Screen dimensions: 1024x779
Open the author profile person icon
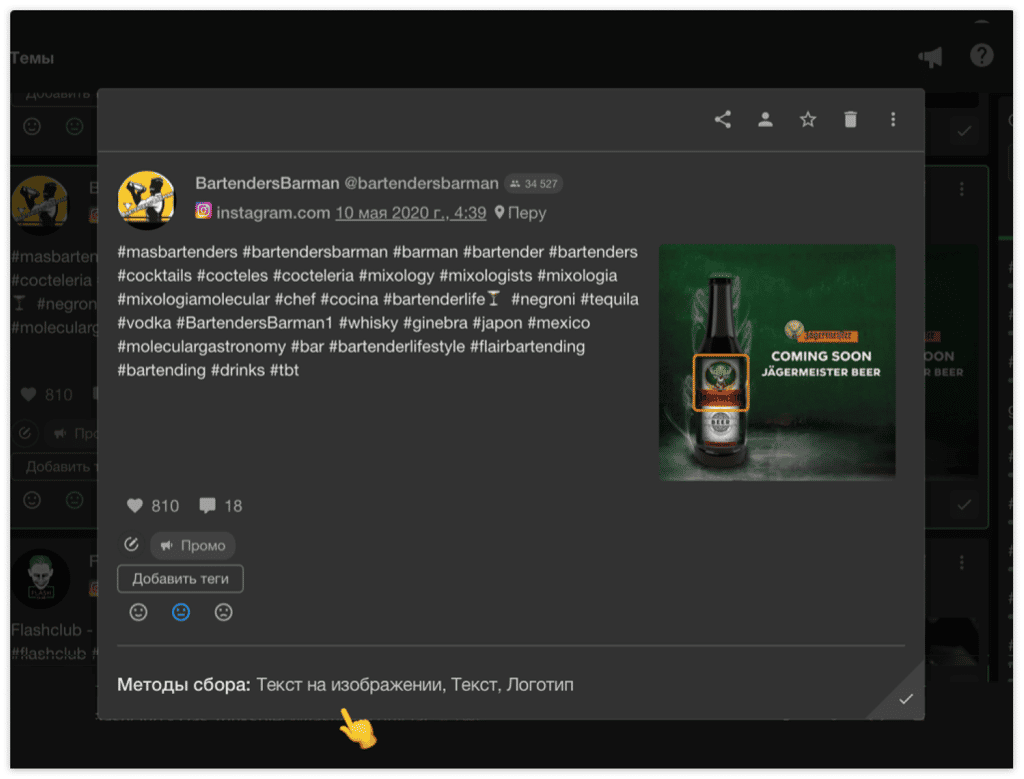(x=765, y=119)
